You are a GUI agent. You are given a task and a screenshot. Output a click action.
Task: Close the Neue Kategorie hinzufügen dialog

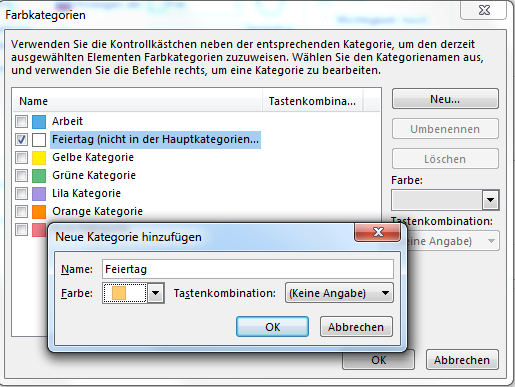pos(378,232)
